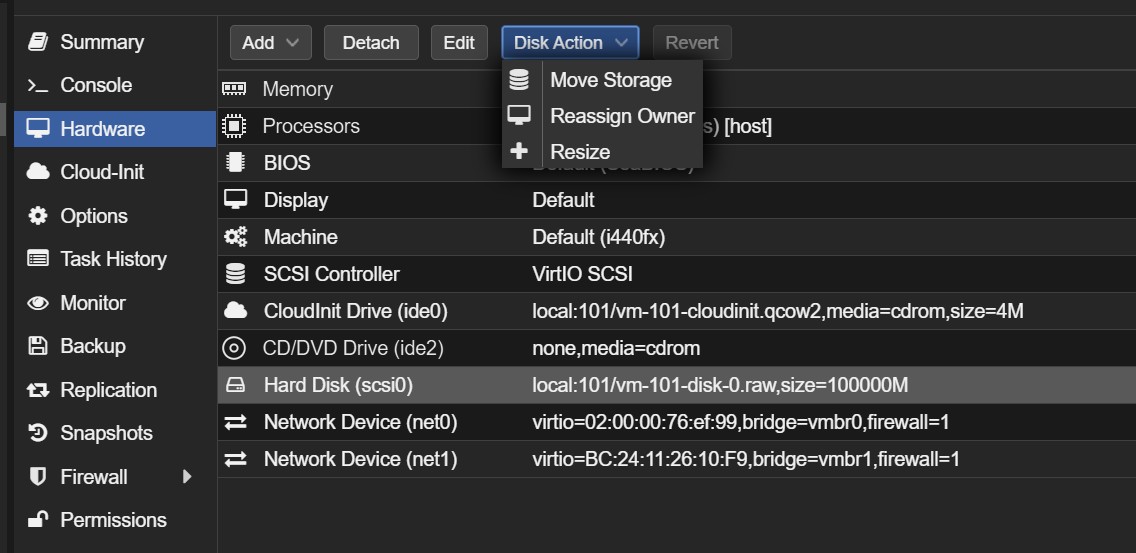Click the Backup floppy disk icon
1136x553 pixels.
pos(38,346)
